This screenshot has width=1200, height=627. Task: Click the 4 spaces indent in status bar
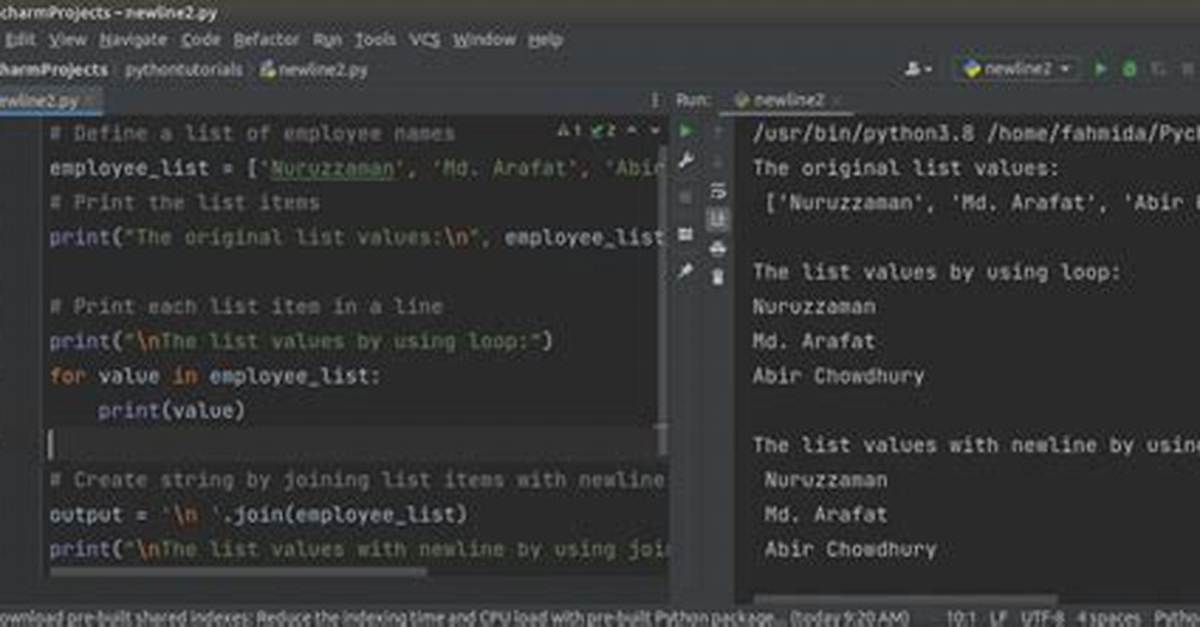pos(1110,617)
